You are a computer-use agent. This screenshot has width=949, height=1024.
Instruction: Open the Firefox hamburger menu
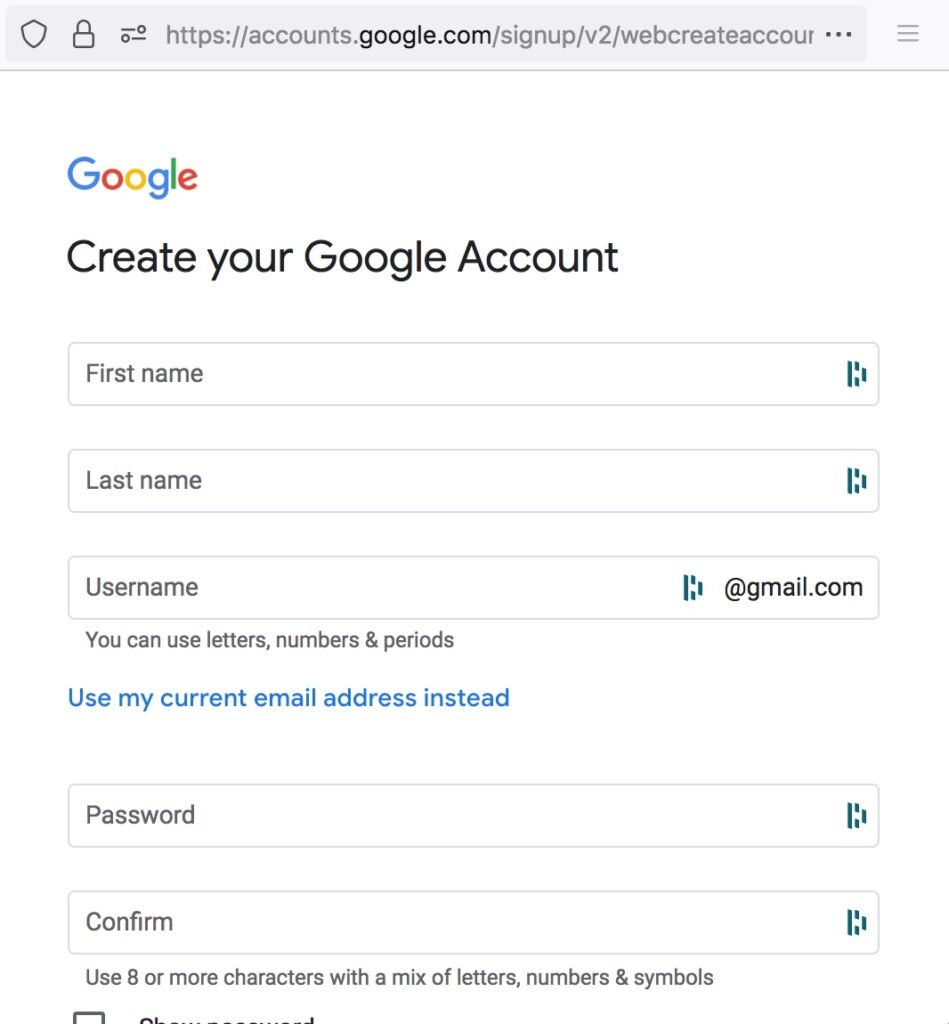coord(908,35)
